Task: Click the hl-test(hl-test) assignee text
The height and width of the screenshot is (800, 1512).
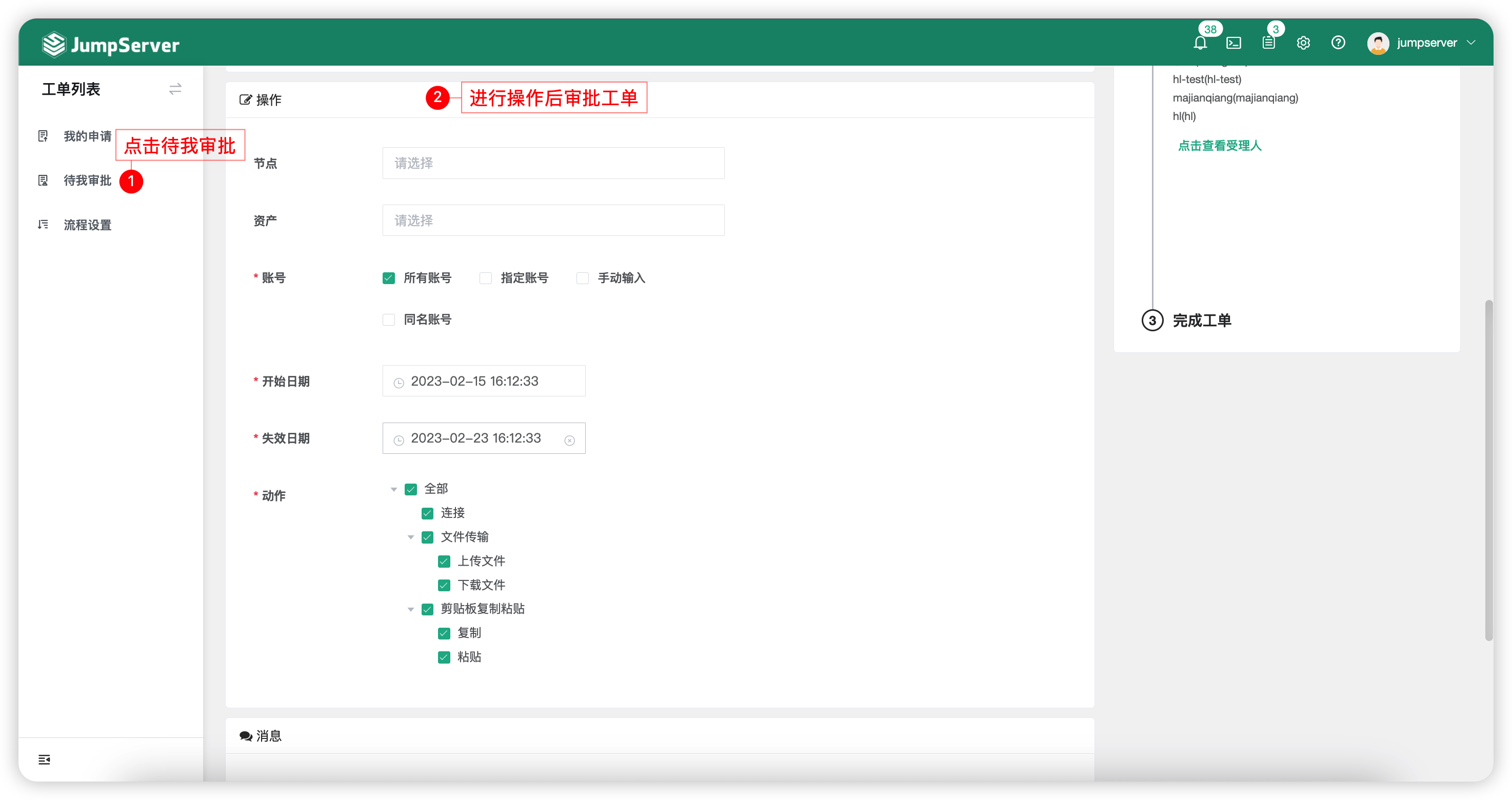Action: (x=1207, y=79)
